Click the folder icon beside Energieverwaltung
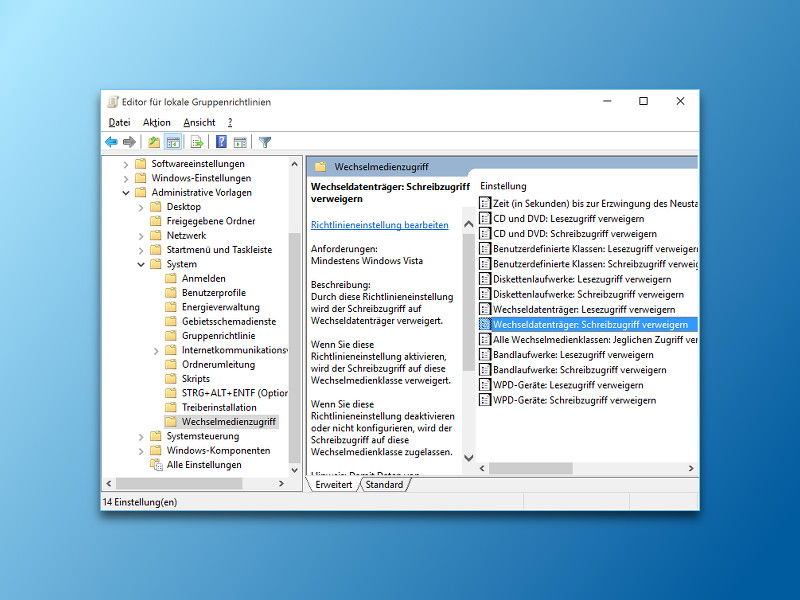The image size is (800, 600). point(171,307)
